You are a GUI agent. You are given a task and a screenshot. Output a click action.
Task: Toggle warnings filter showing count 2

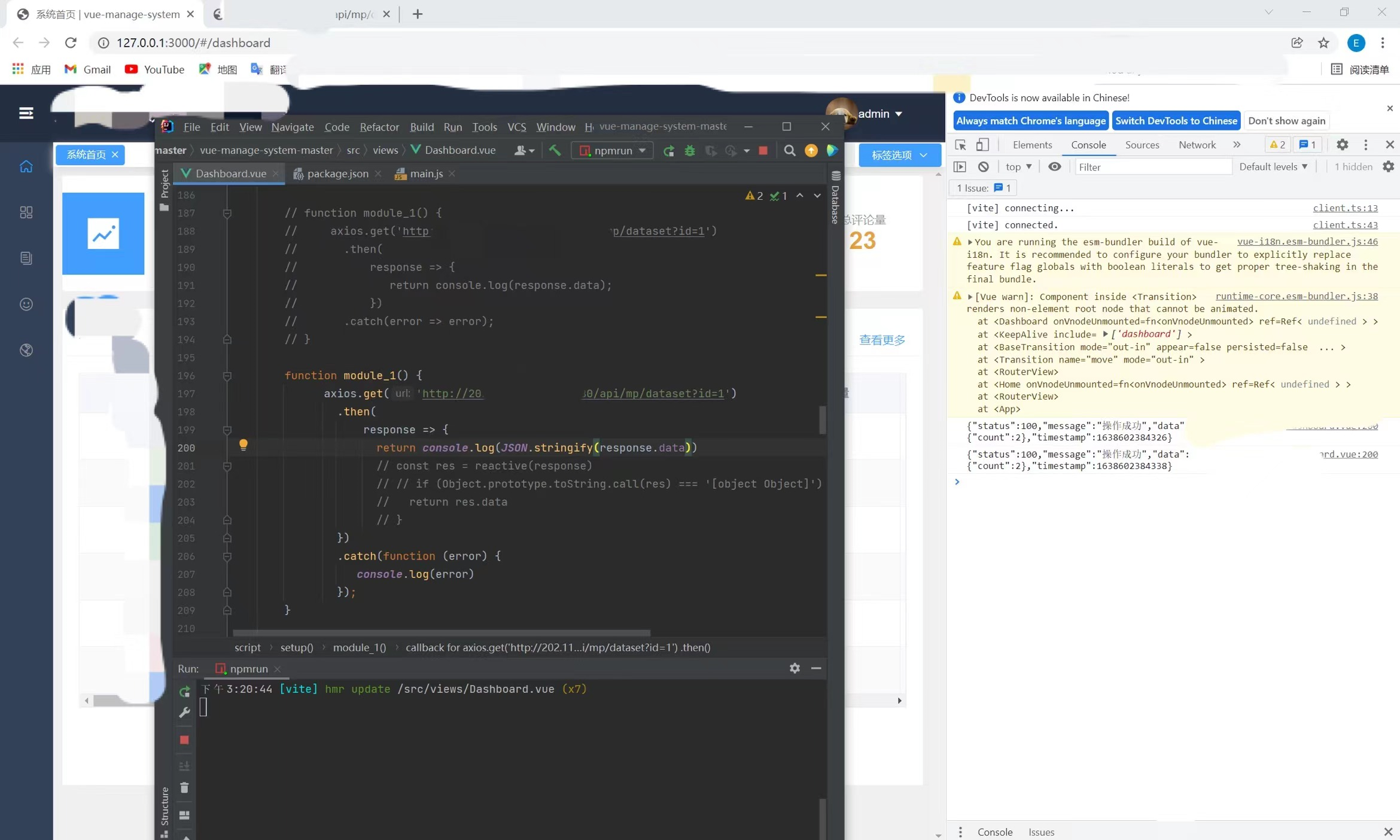pos(1277,144)
